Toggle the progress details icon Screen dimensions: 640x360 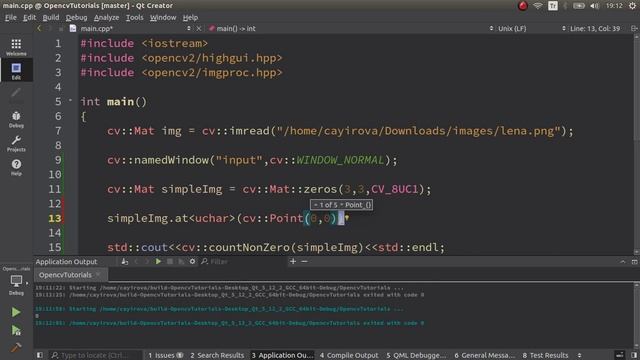point(620,355)
